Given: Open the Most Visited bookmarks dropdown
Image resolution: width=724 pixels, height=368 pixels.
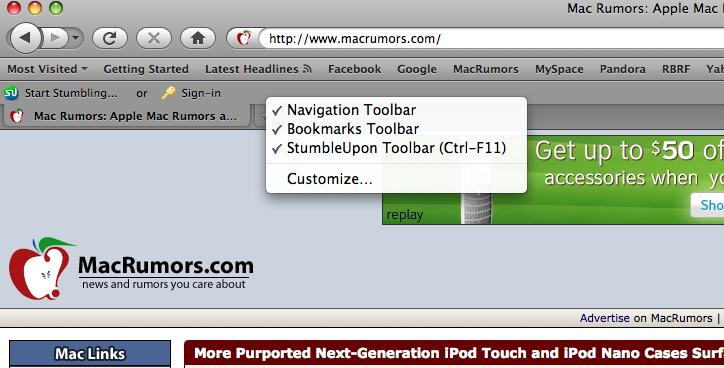Looking at the screenshot, I should point(47,69).
